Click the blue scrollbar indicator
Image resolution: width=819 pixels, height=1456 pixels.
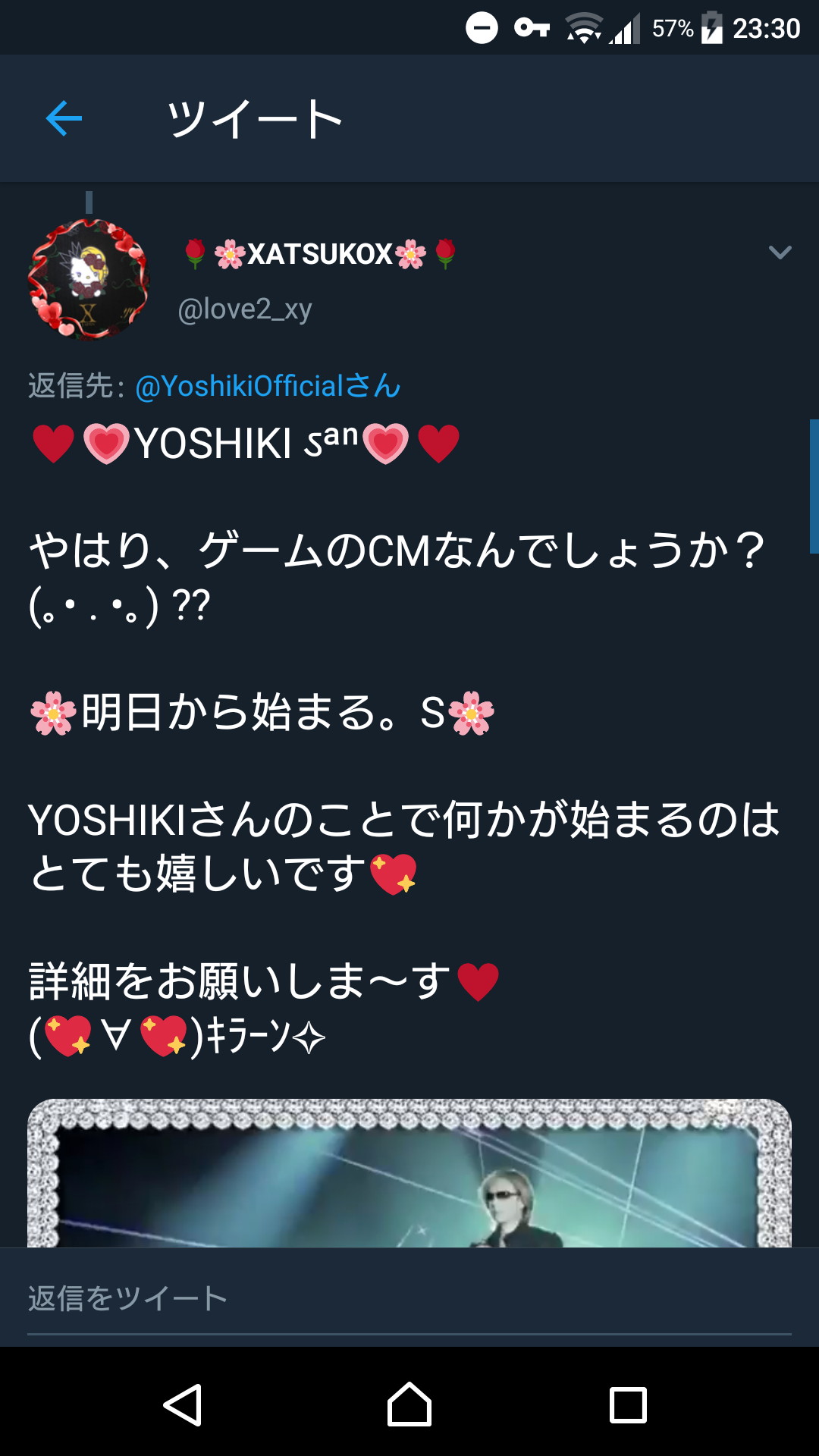814,486
